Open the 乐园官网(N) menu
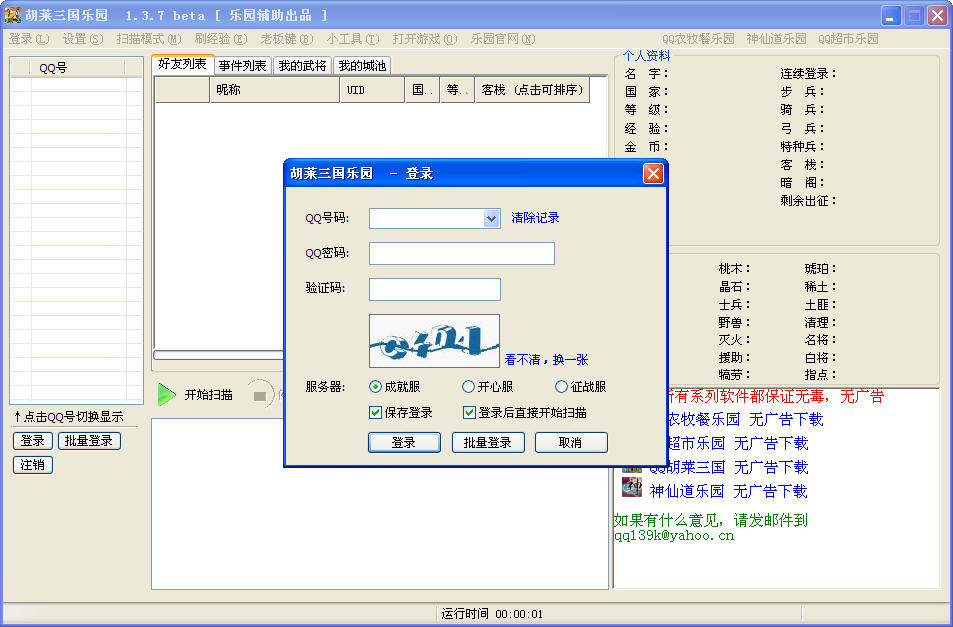This screenshot has height=627, width=953. point(503,39)
